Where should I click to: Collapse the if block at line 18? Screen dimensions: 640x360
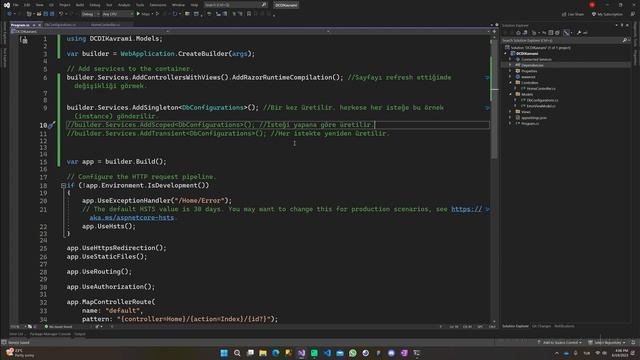tap(63, 185)
